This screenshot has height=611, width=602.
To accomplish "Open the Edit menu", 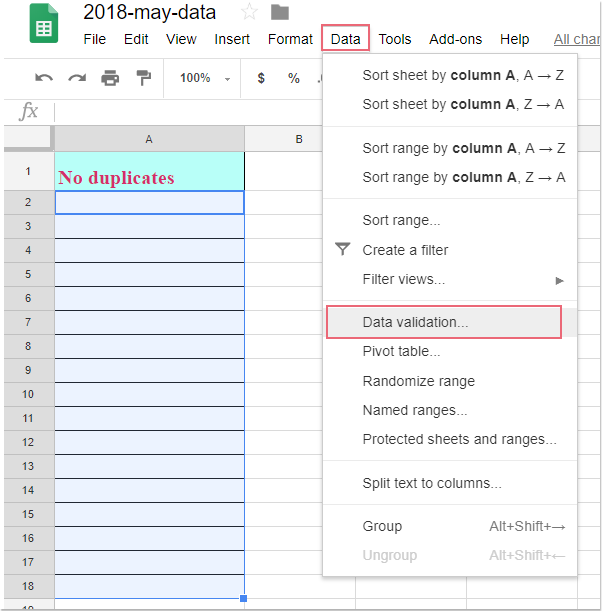I will [136, 39].
